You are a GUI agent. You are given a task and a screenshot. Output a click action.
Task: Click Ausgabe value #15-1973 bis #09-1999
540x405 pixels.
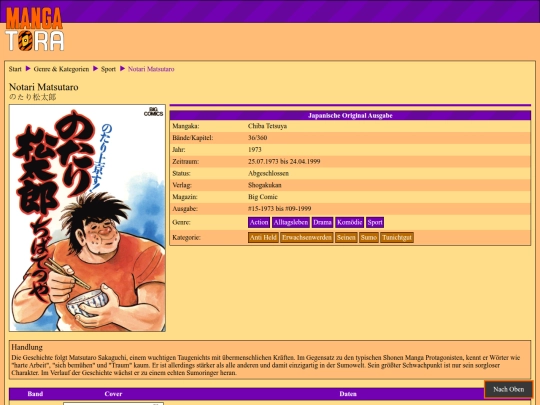[280, 209]
